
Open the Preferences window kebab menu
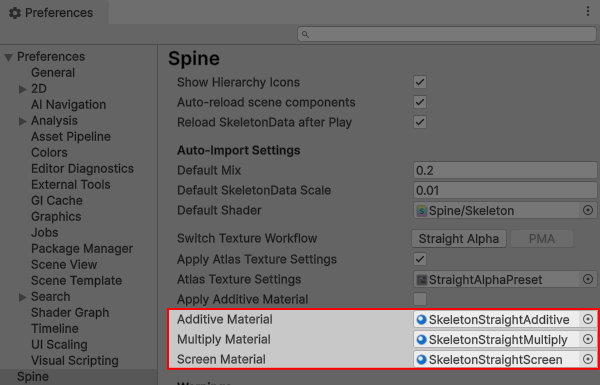point(588,11)
